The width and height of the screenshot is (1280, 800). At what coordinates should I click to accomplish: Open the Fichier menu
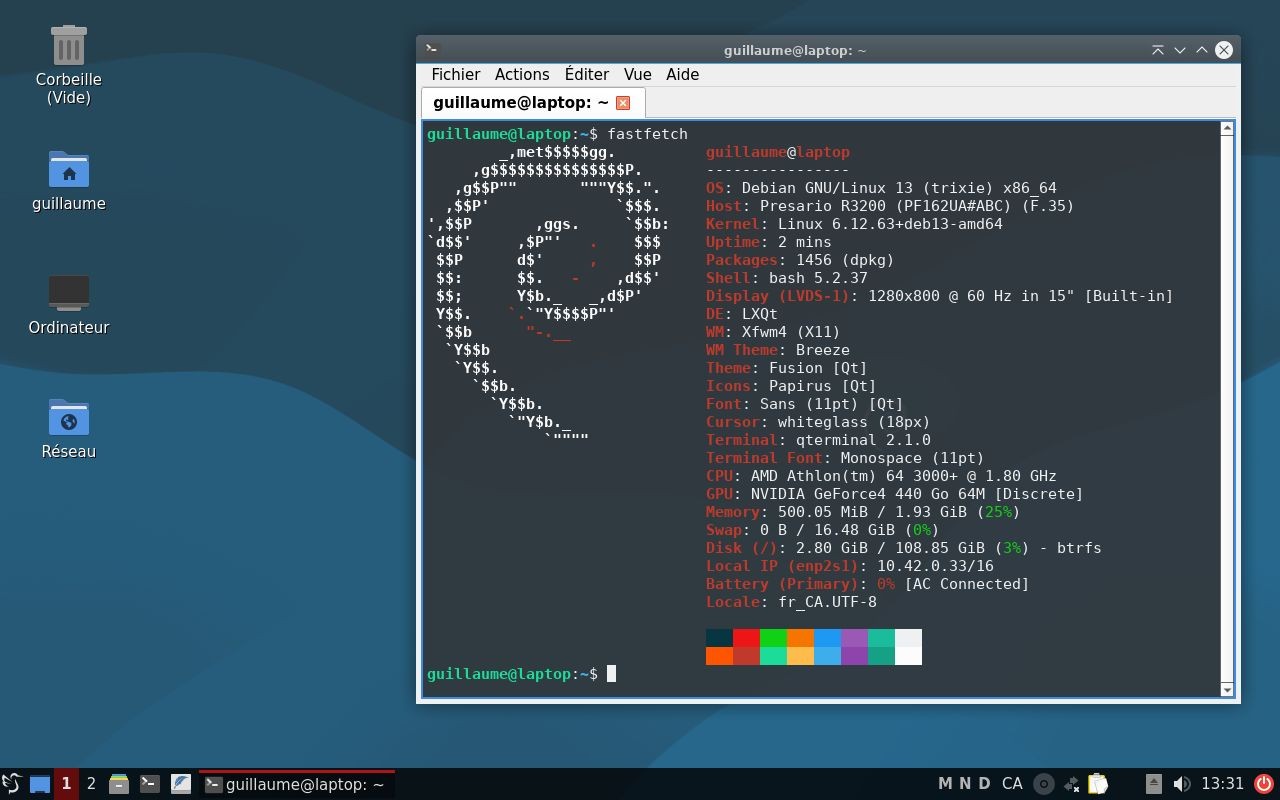tap(455, 75)
